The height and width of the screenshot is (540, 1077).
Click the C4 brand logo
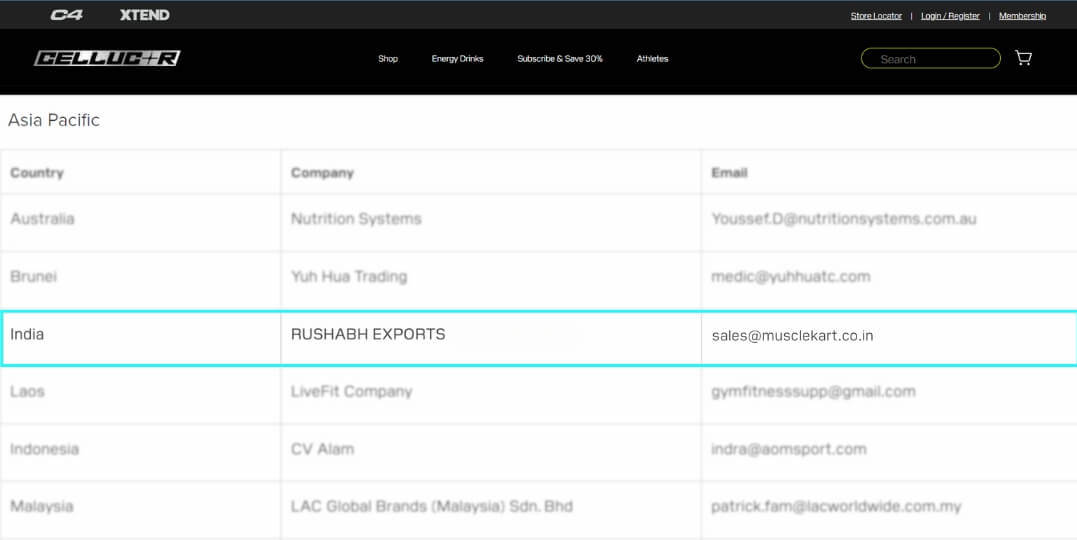(67, 15)
